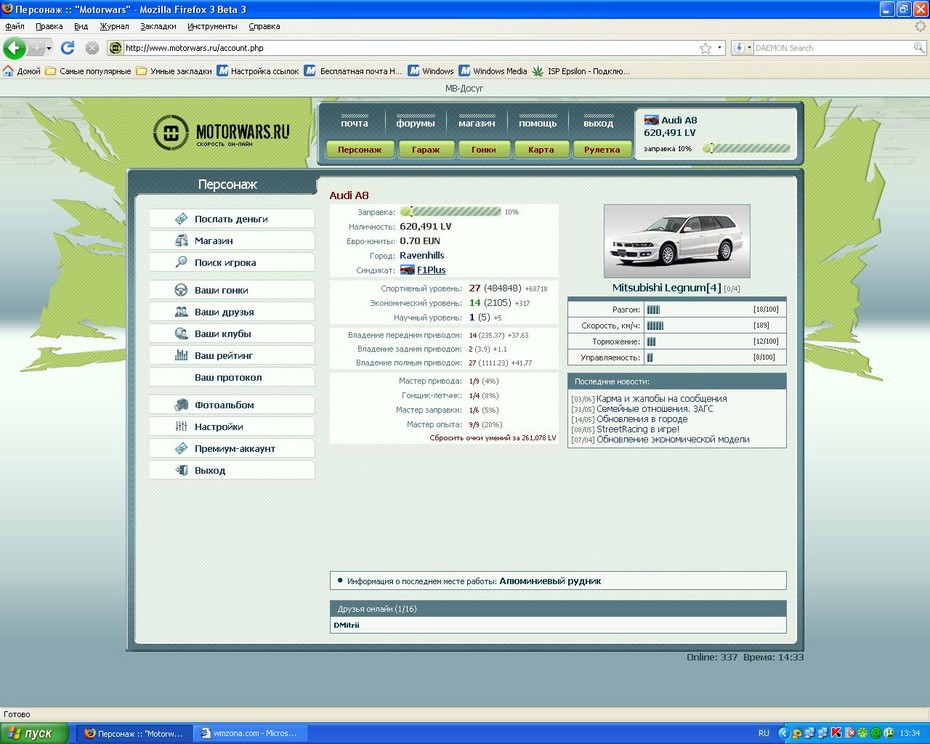Go back with the green Back arrow
930x744 pixels.
point(14,48)
